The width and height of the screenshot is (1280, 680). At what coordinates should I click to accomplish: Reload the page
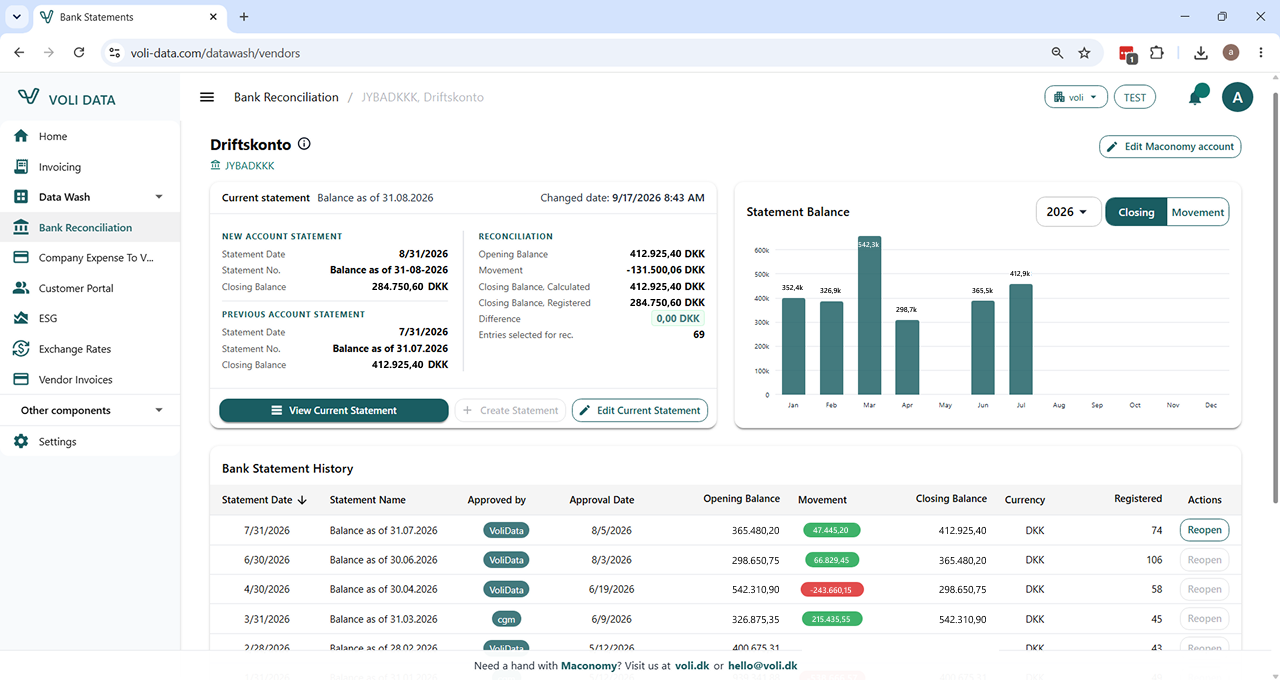(x=79, y=53)
